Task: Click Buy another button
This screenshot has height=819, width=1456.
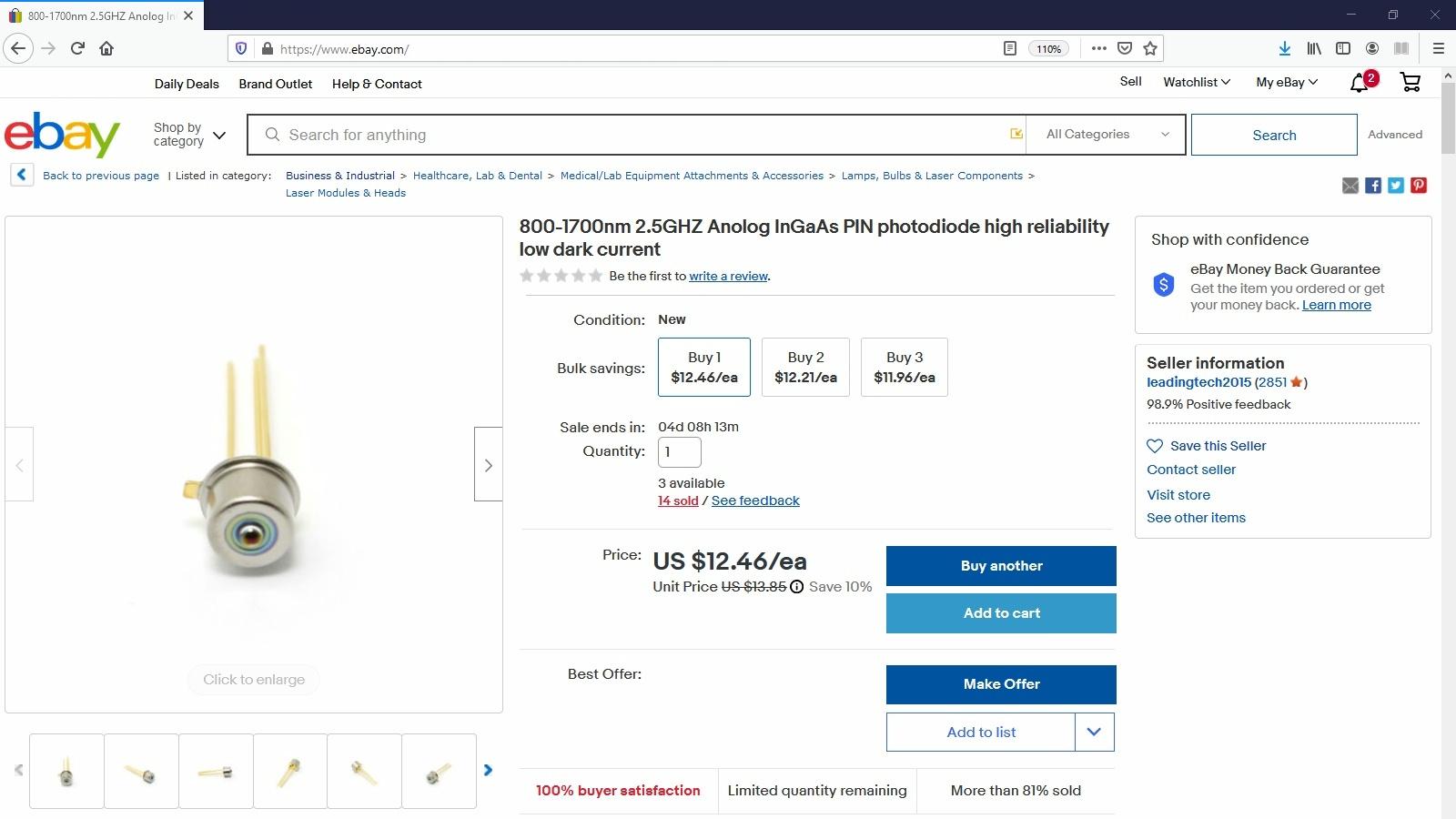Action: coord(1001,566)
